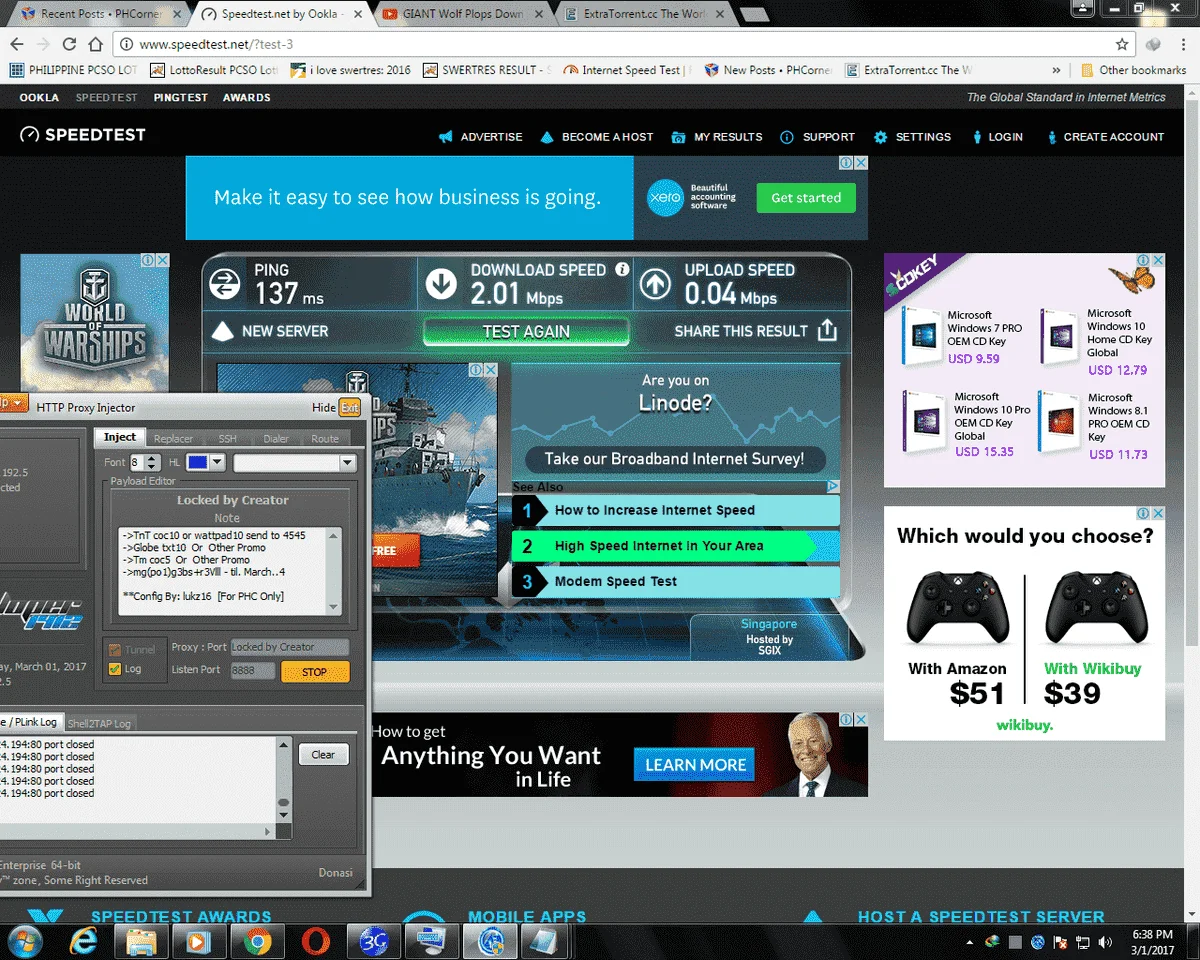Switch to GIANT Wolf Plops Down browser tab
Image resolution: width=1200 pixels, height=960 pixels.
click(x=462, y=14)
